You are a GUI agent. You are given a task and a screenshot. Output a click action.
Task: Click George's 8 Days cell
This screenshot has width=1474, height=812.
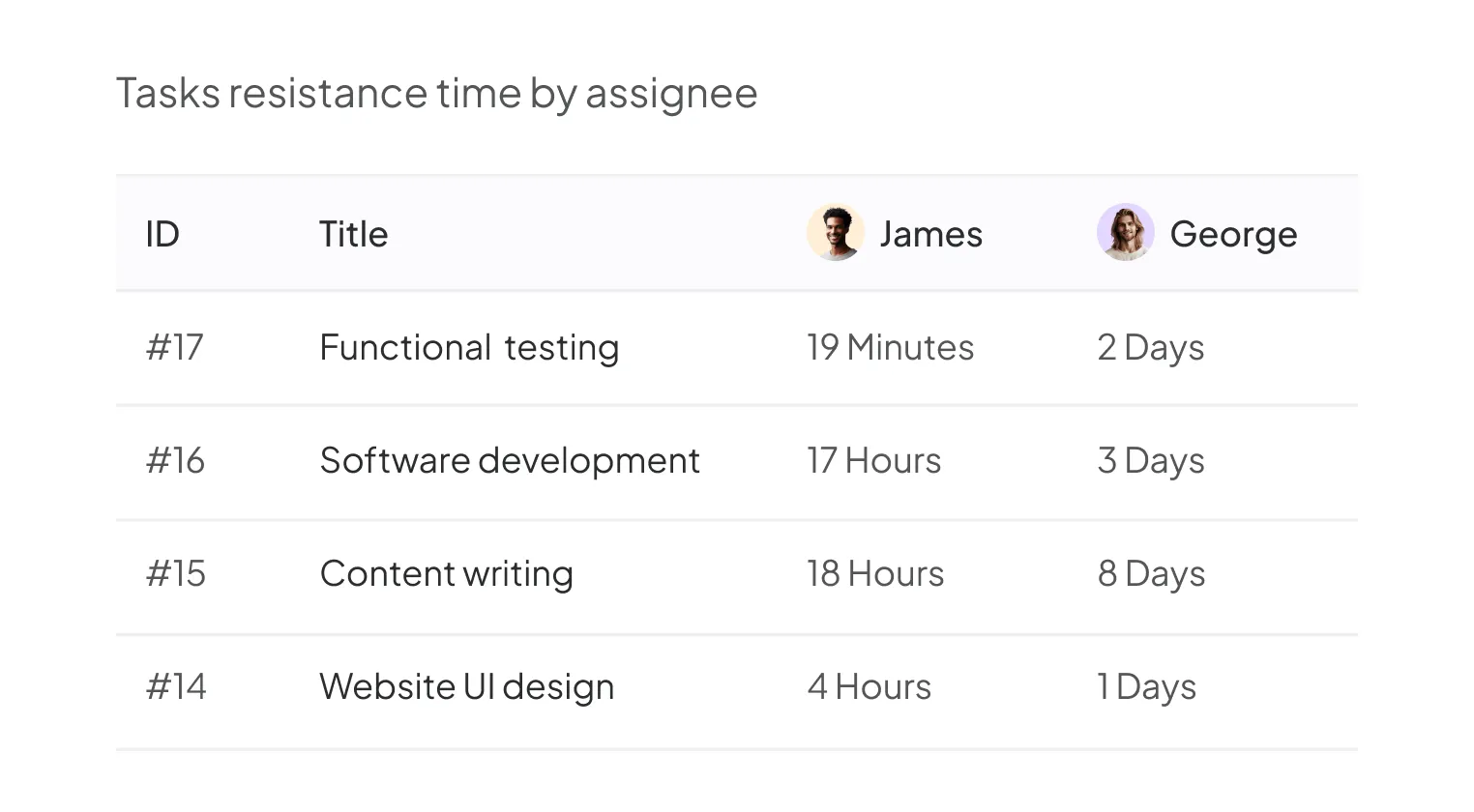click(1151, 573)
